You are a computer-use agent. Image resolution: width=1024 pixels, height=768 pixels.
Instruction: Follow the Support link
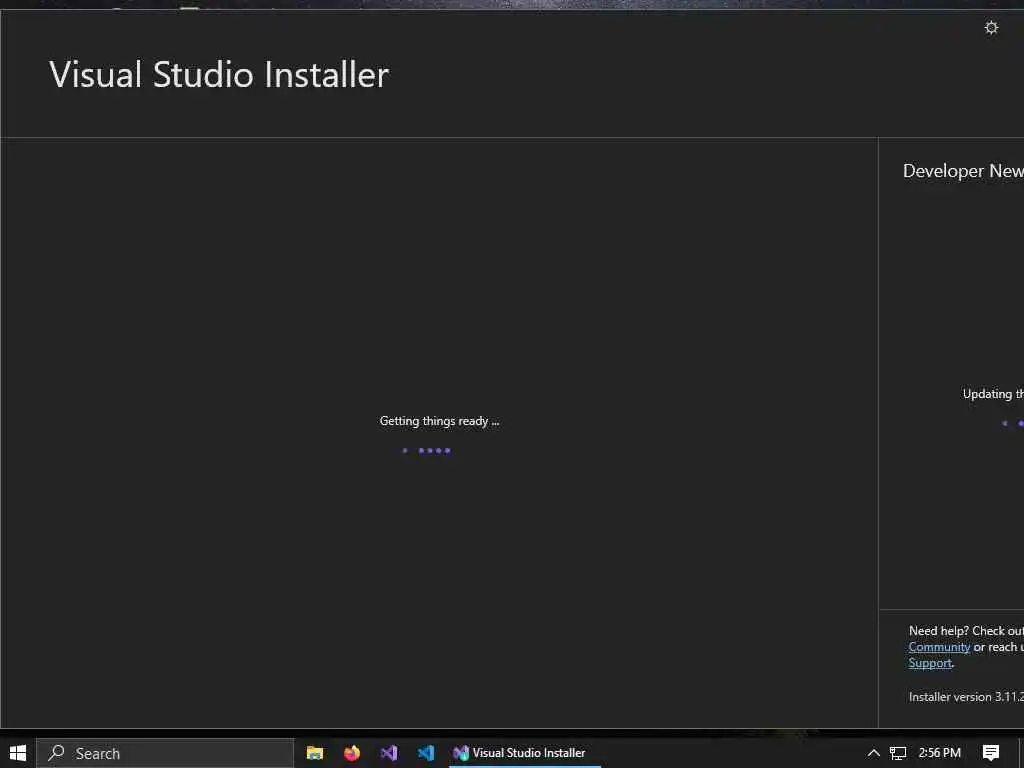coord(930,663)
